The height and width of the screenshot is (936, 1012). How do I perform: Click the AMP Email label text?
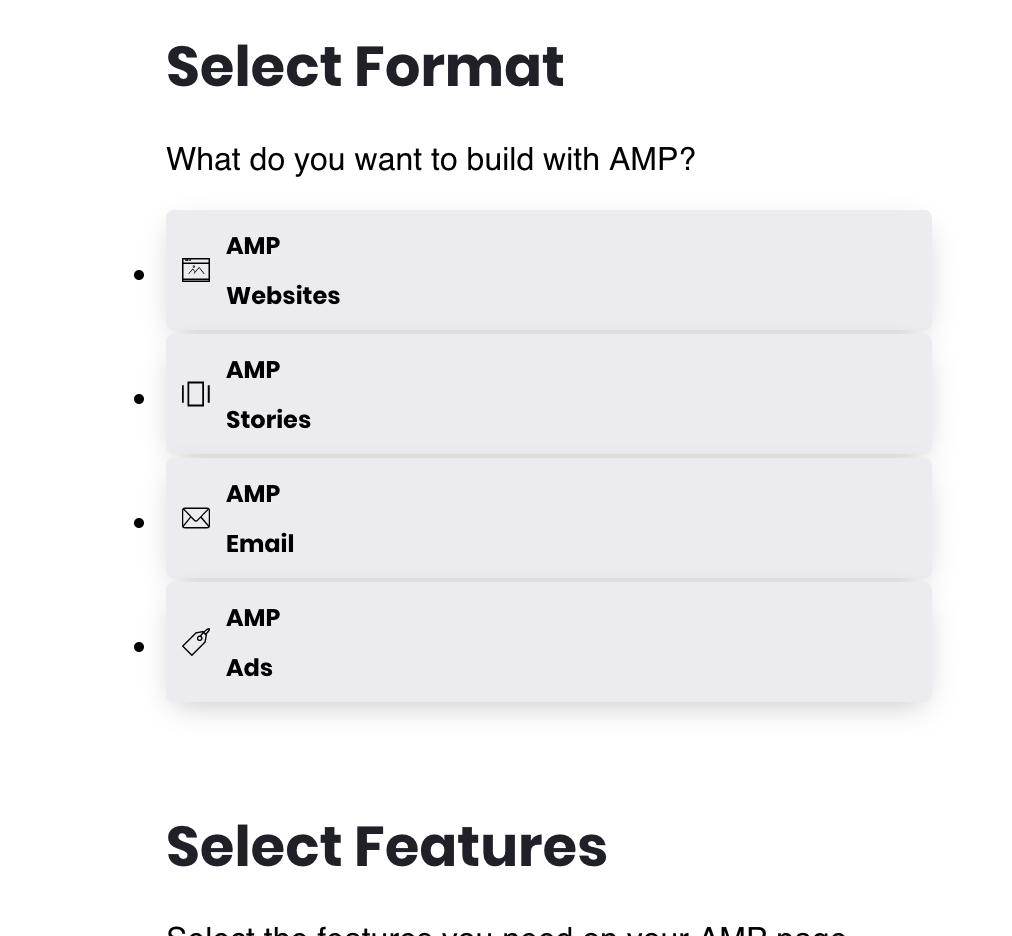click(x=260, y=518)
